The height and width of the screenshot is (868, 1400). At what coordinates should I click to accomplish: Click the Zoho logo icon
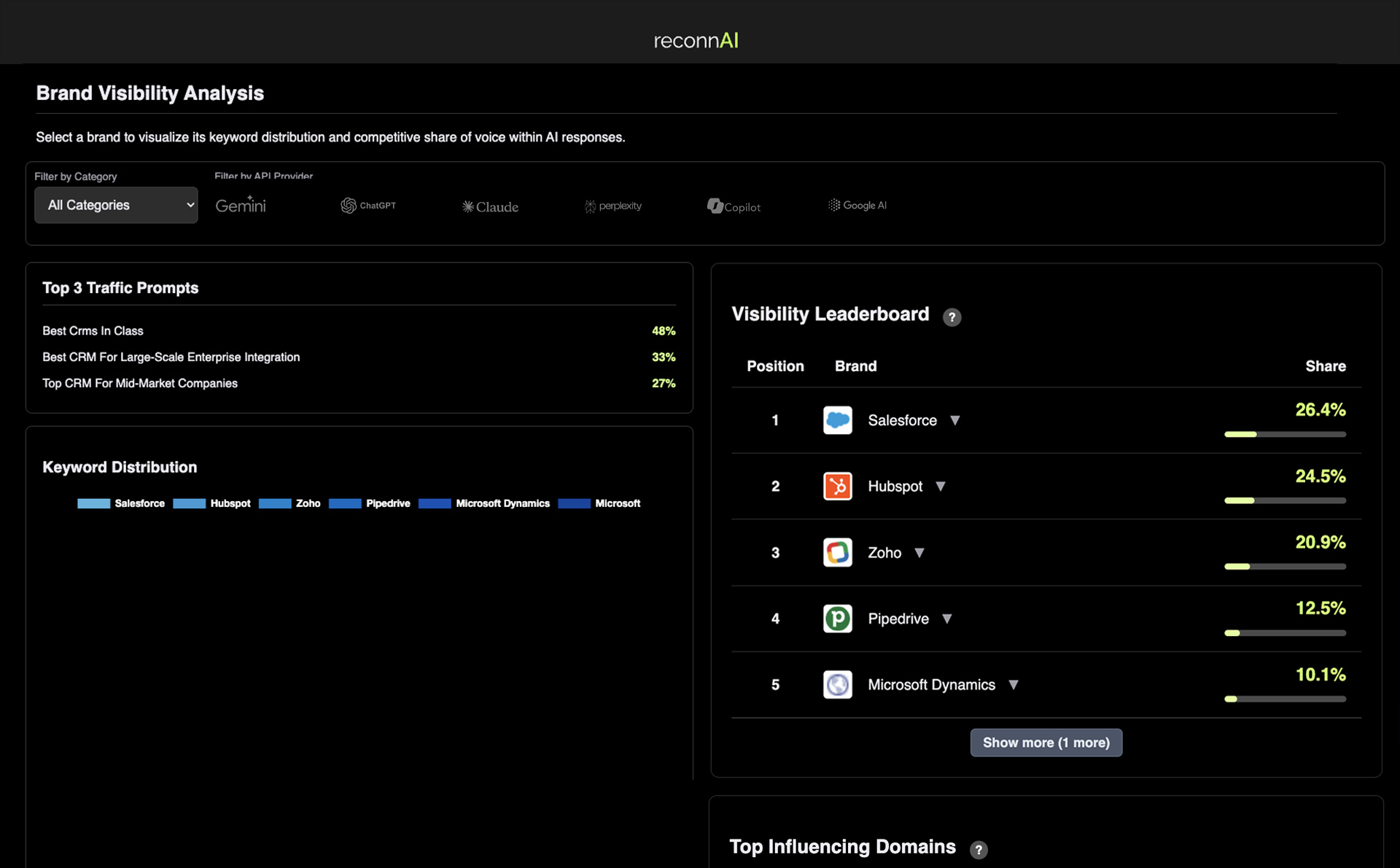click(837, 552)
